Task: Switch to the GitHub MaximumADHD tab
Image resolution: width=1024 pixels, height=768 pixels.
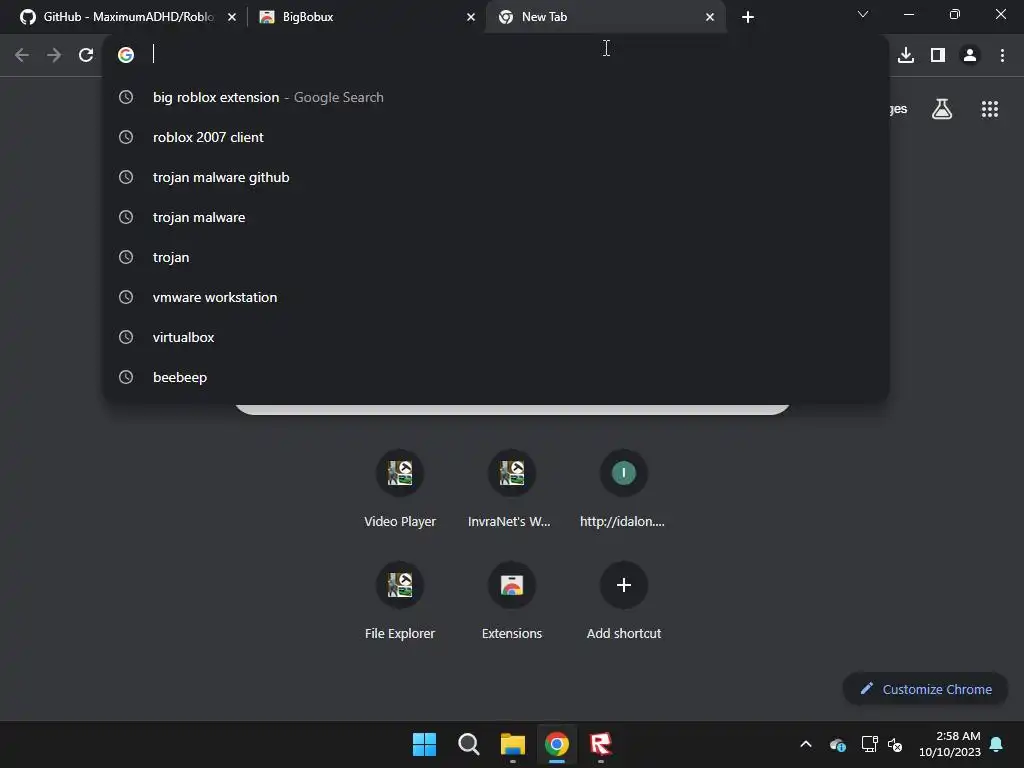Action: point(128,17)
